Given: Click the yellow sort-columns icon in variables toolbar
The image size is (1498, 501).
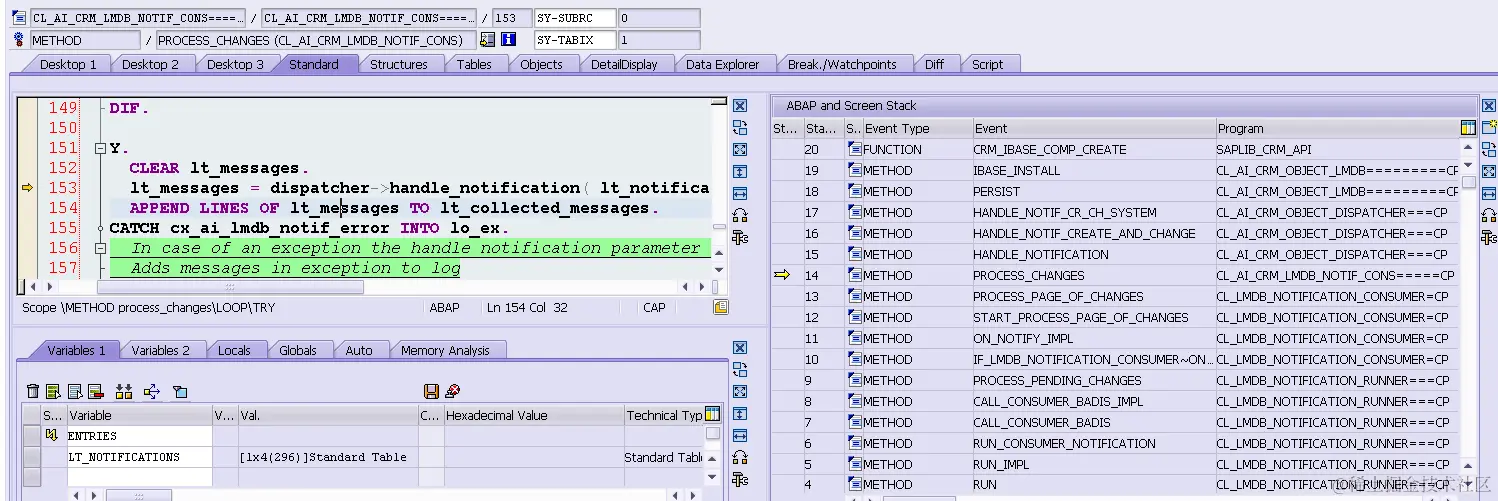Looking at the screenshot, I should (124, 391).
